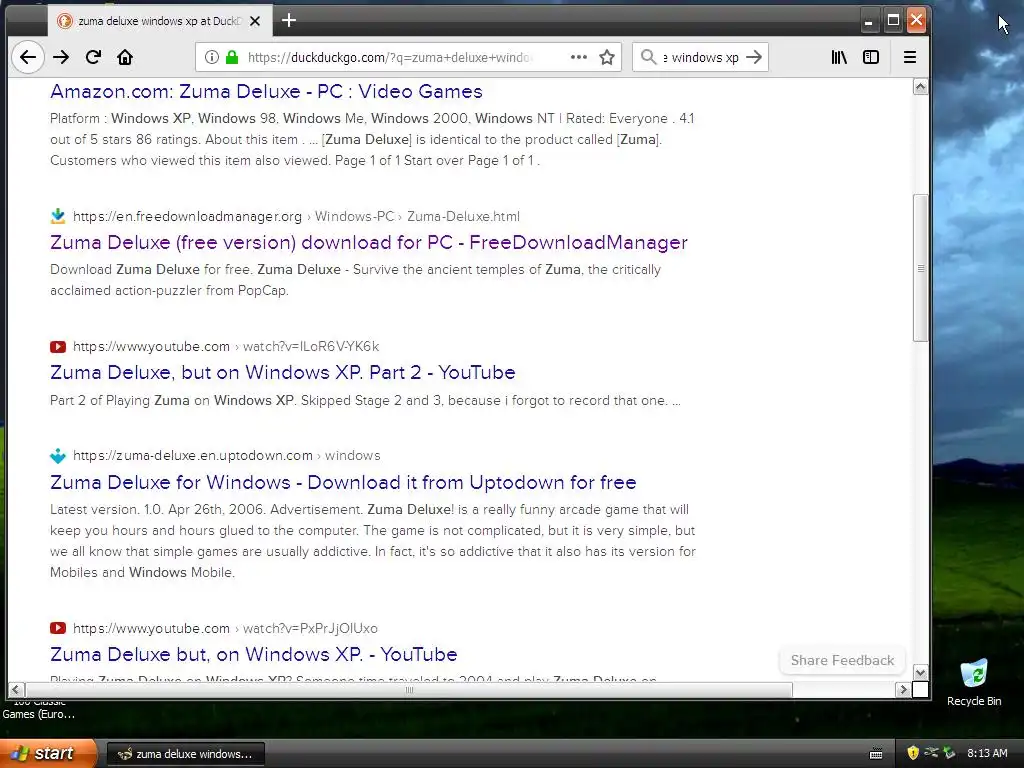Open the Firefox hamburger menu

pos(910,57)
